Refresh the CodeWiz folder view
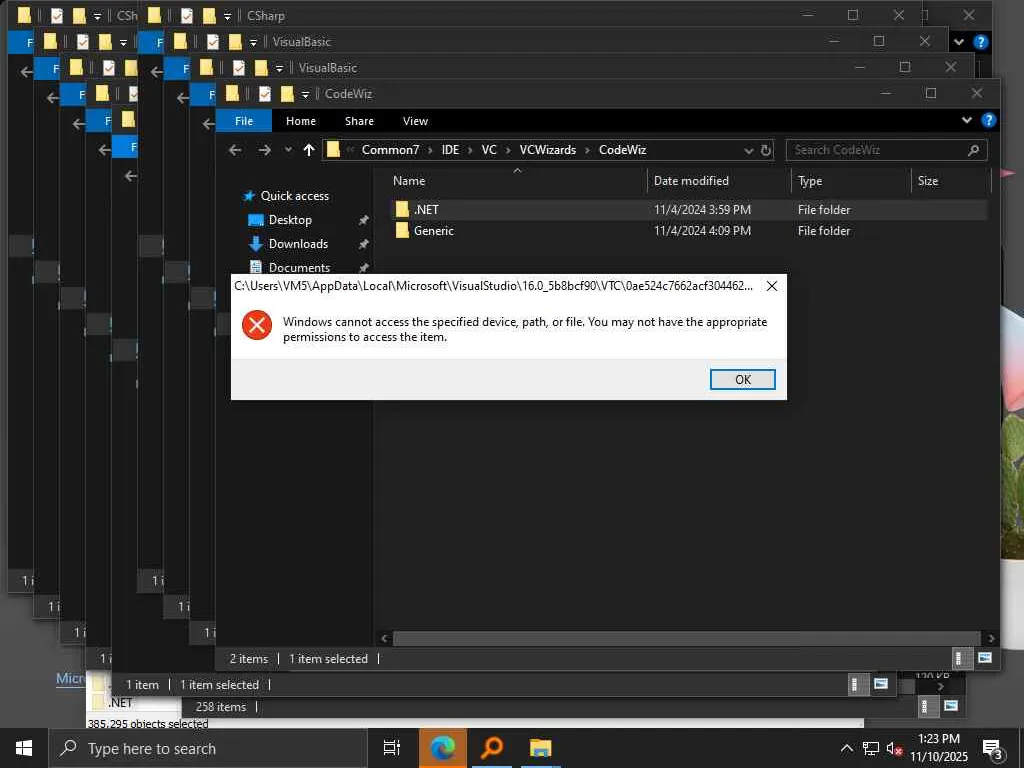This screenshot has width=1024, height=768. (766, 150)
